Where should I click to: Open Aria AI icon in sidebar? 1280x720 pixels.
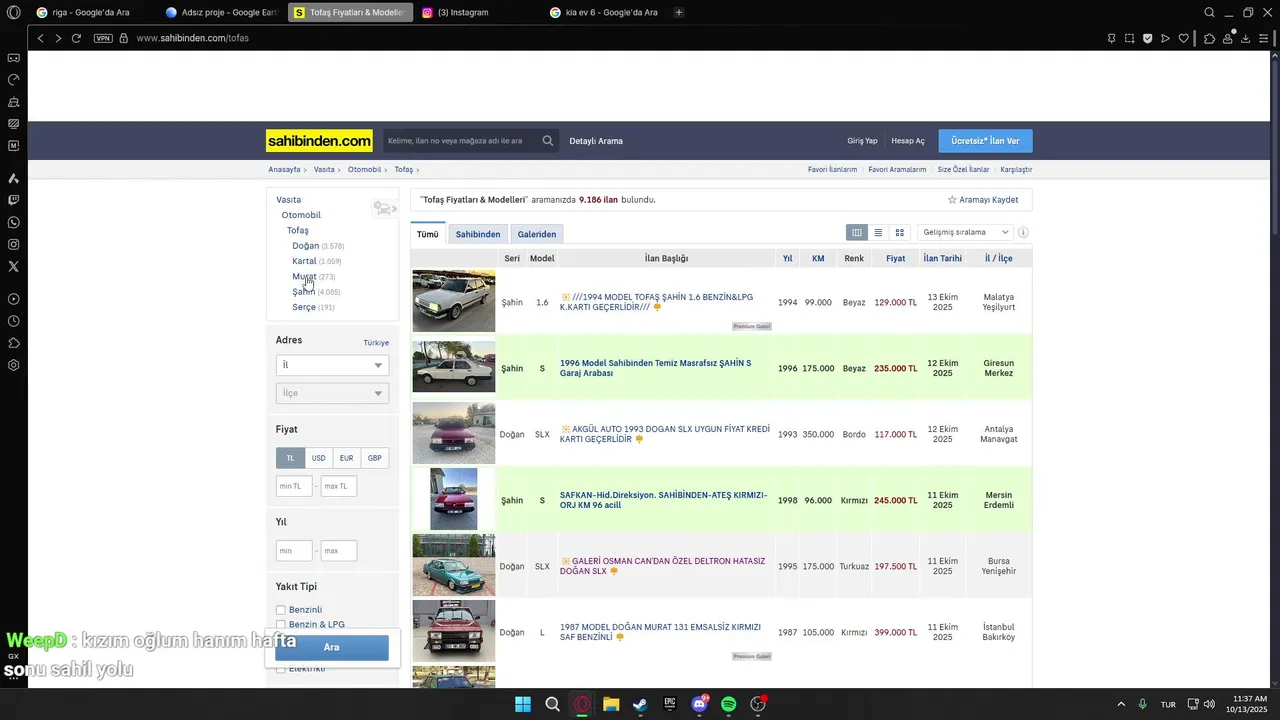pyautogui.click(x=14, y=178)
